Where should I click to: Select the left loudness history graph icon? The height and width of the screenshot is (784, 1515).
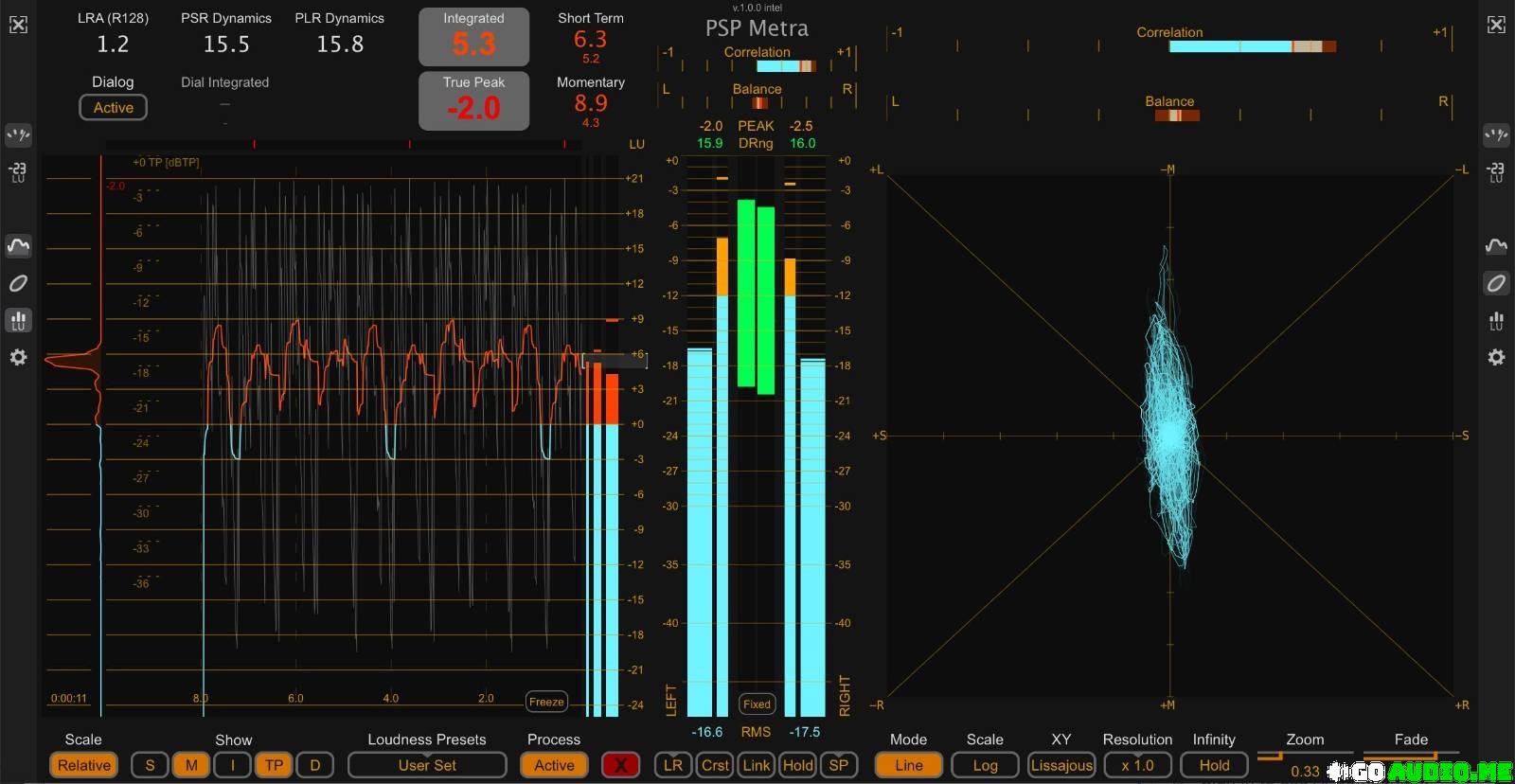click(18, 246)
